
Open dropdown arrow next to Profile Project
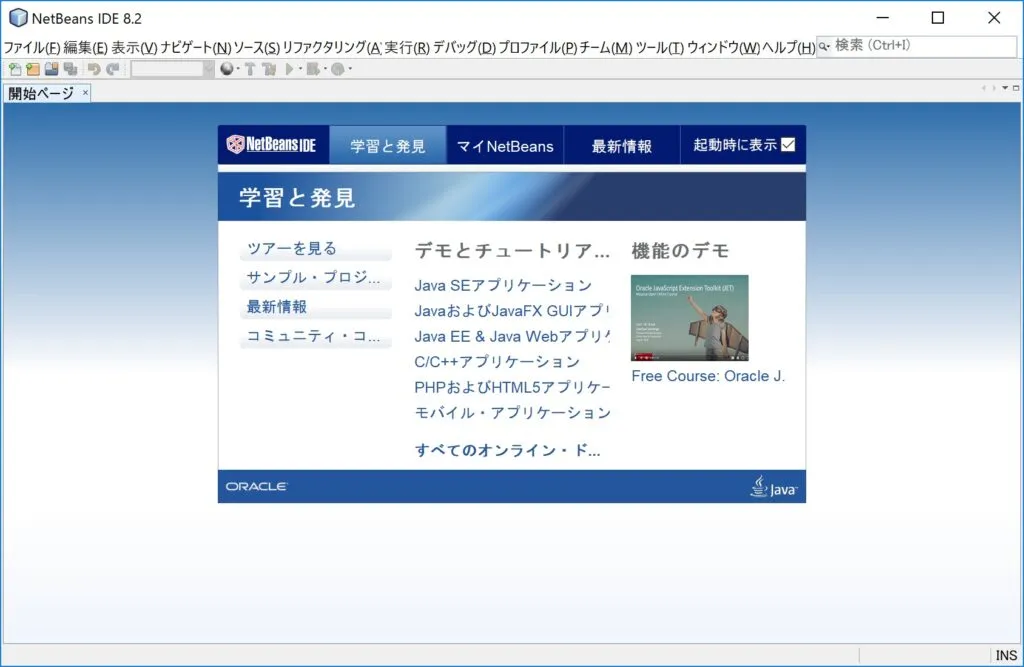(x=350, y=69)
